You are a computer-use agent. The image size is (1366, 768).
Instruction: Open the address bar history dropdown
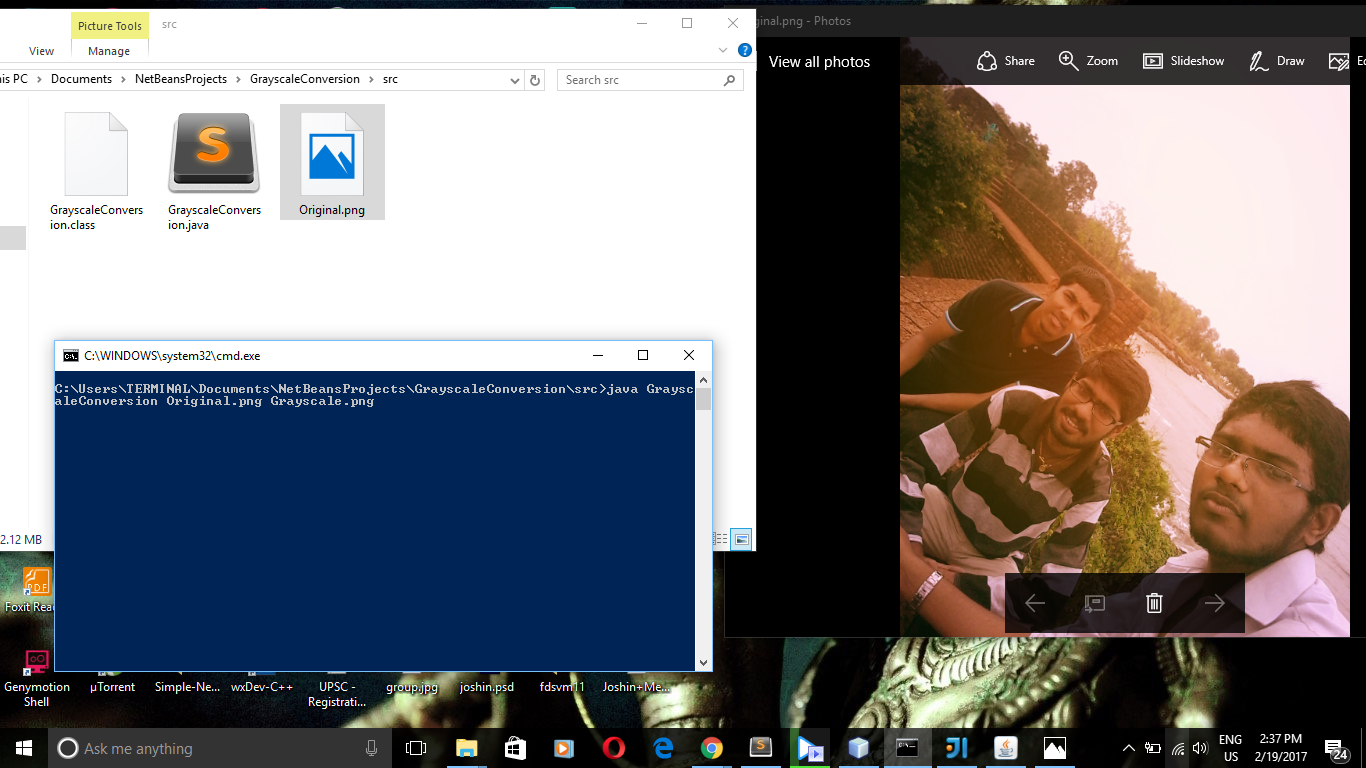coord(515,80)
